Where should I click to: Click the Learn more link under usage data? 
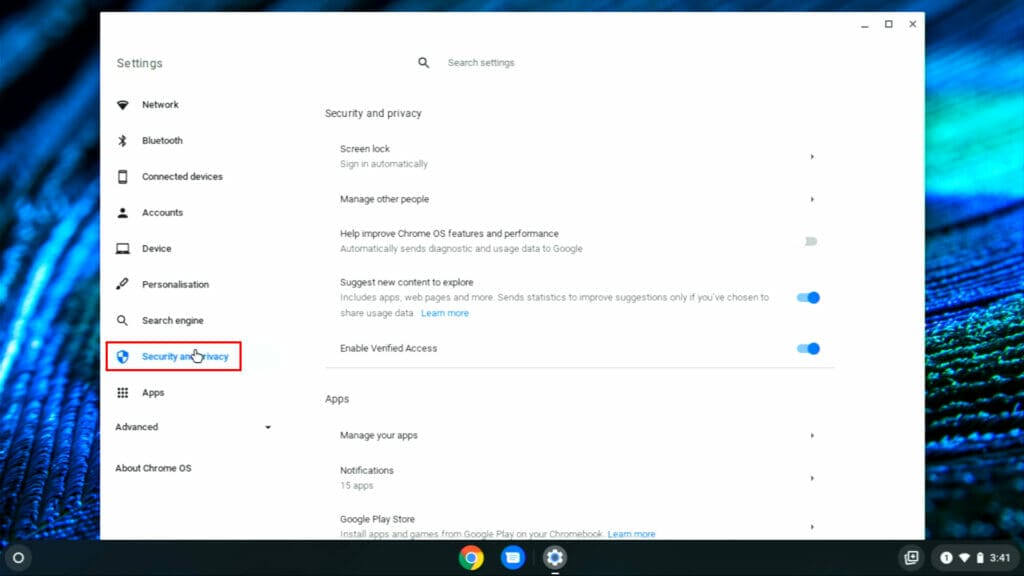445,313
